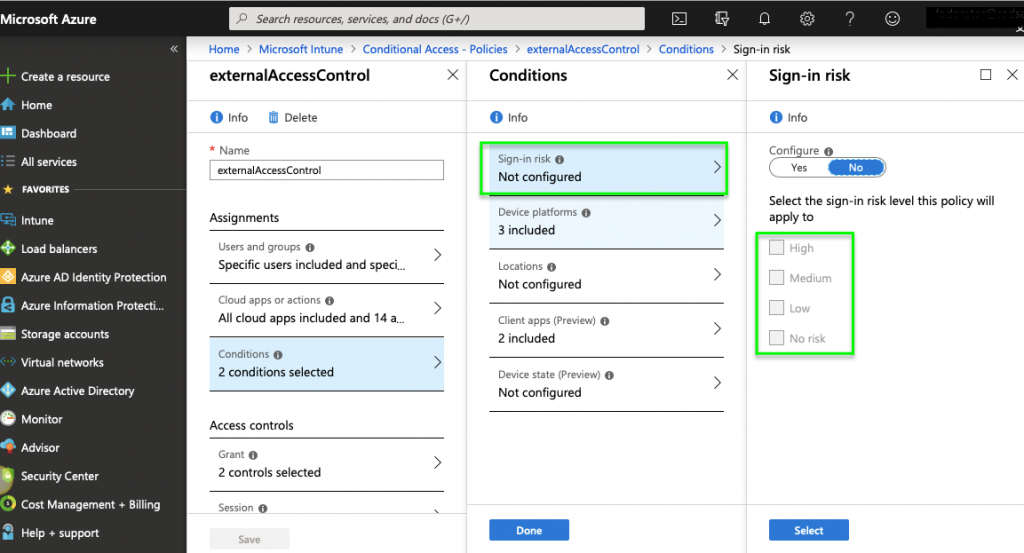Screen dimensions: 1024x553
Task: Select Intune from the favorites menu
Action: pos(37,220)
